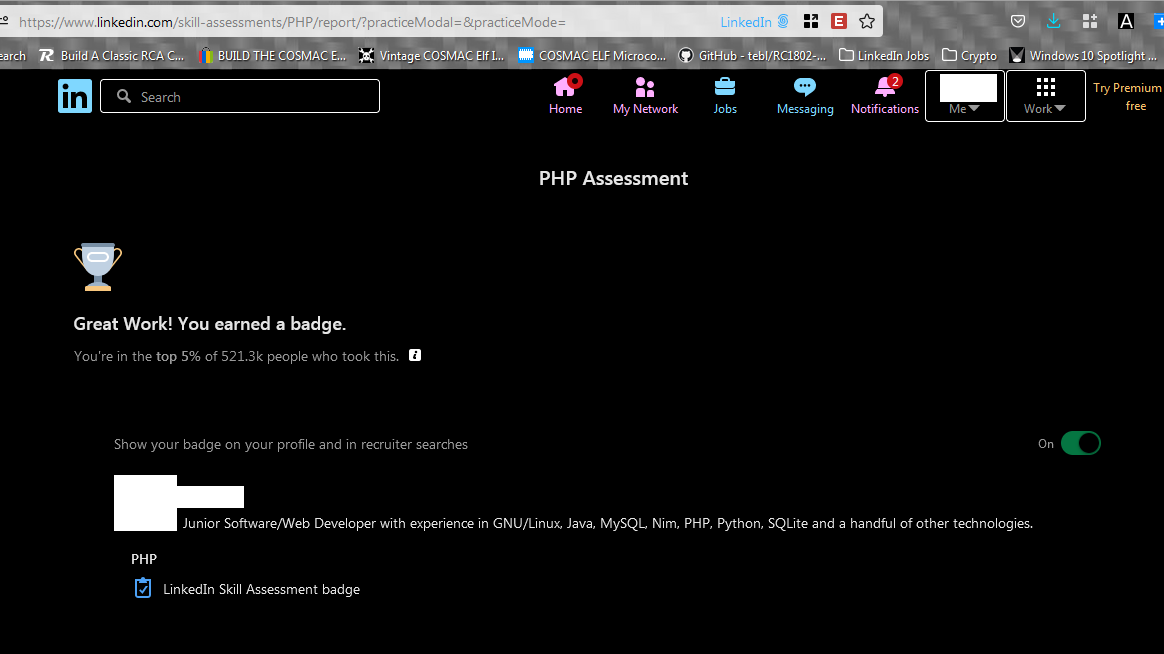Click the 'Great Work! You earned a badge.' text
The height and width of the screenshot is (654, 1164).
(x=209, y=324)
